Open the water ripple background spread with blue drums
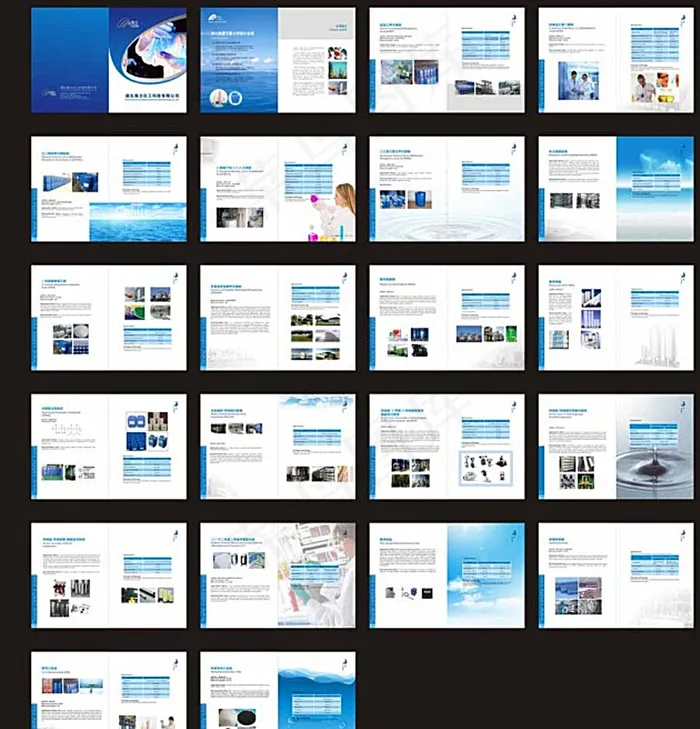 click(447, 189)
